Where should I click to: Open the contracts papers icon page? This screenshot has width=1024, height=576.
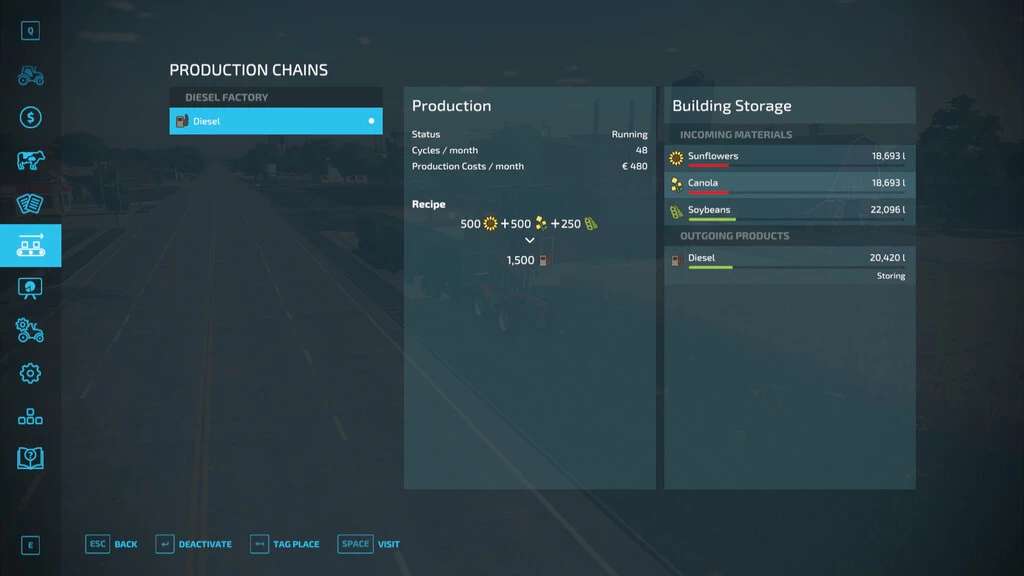(30, 203)
